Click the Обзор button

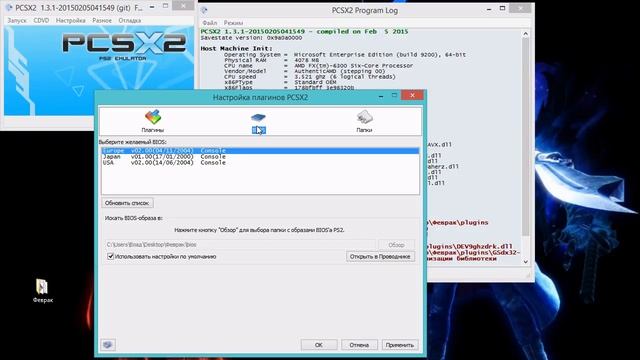(396, 245)
